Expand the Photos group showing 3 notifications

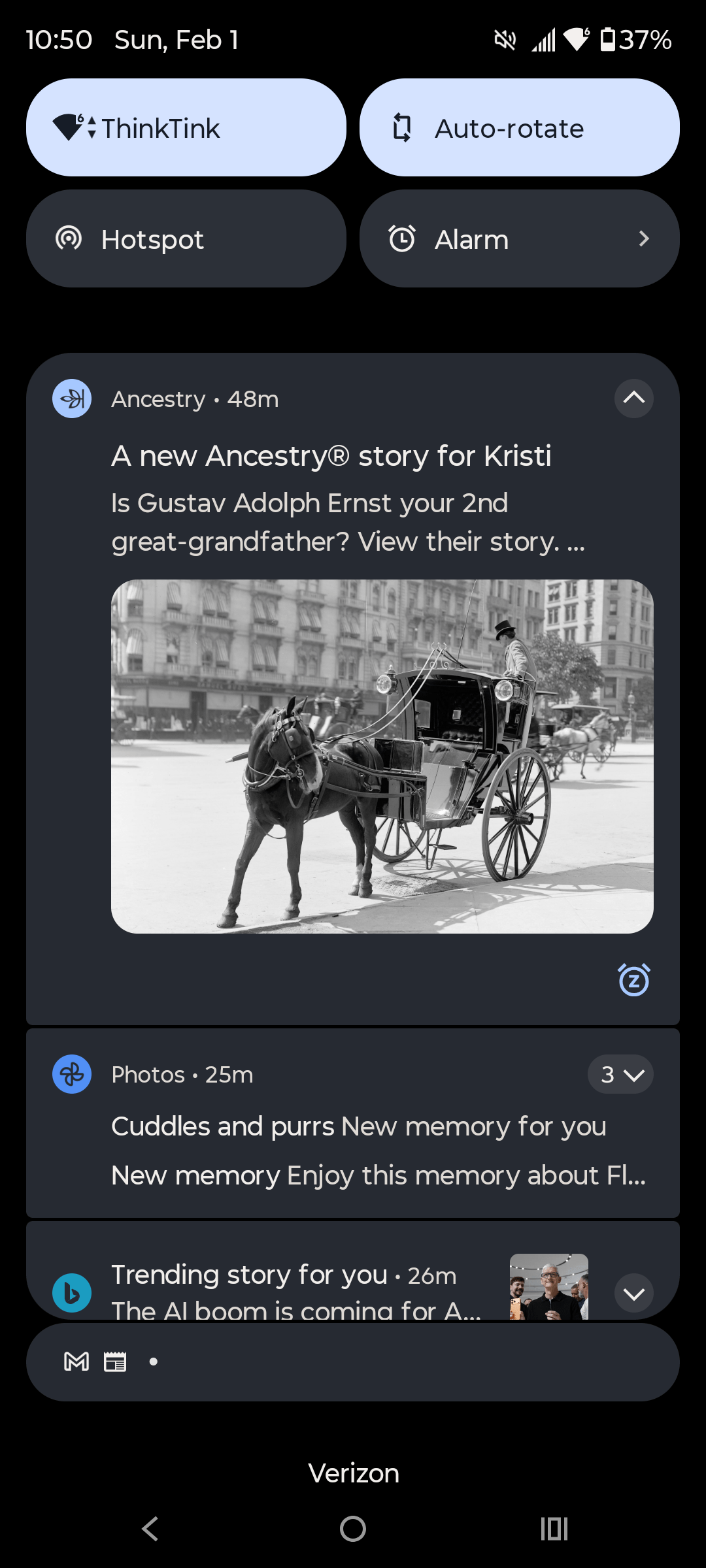point(620,1074)
